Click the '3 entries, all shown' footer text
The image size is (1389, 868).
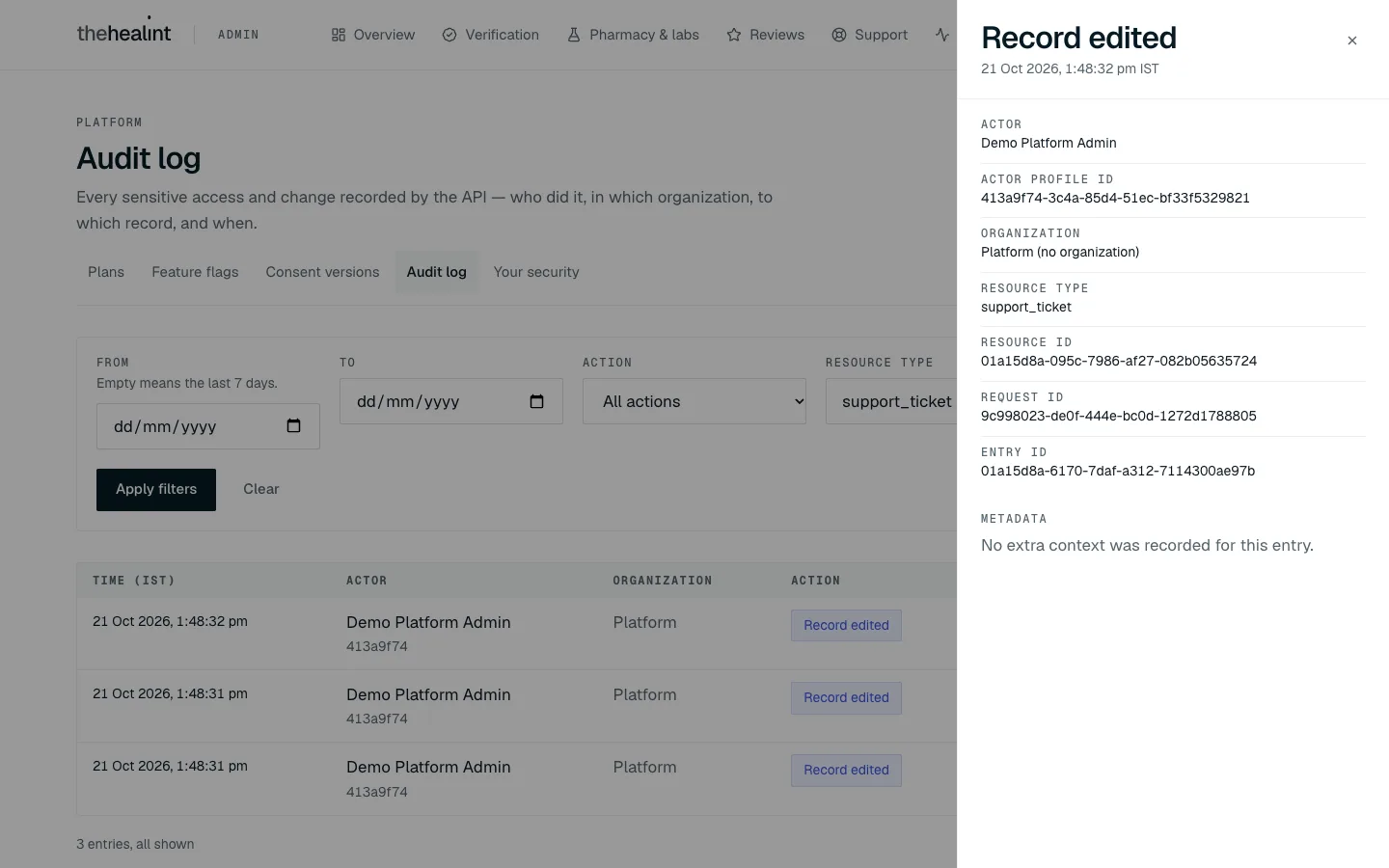[135, 844]
